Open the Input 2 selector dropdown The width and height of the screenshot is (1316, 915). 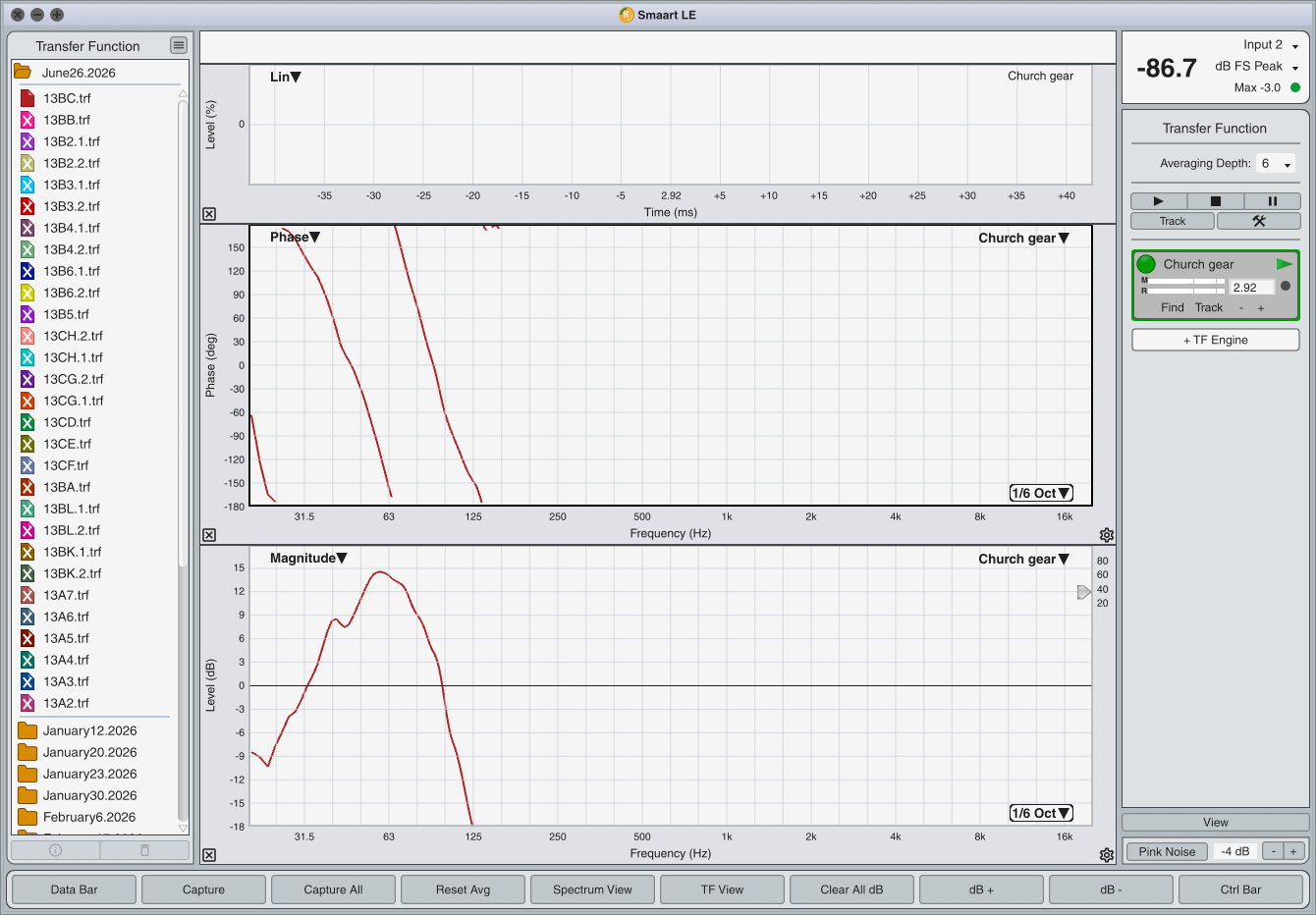(1271, 45)
